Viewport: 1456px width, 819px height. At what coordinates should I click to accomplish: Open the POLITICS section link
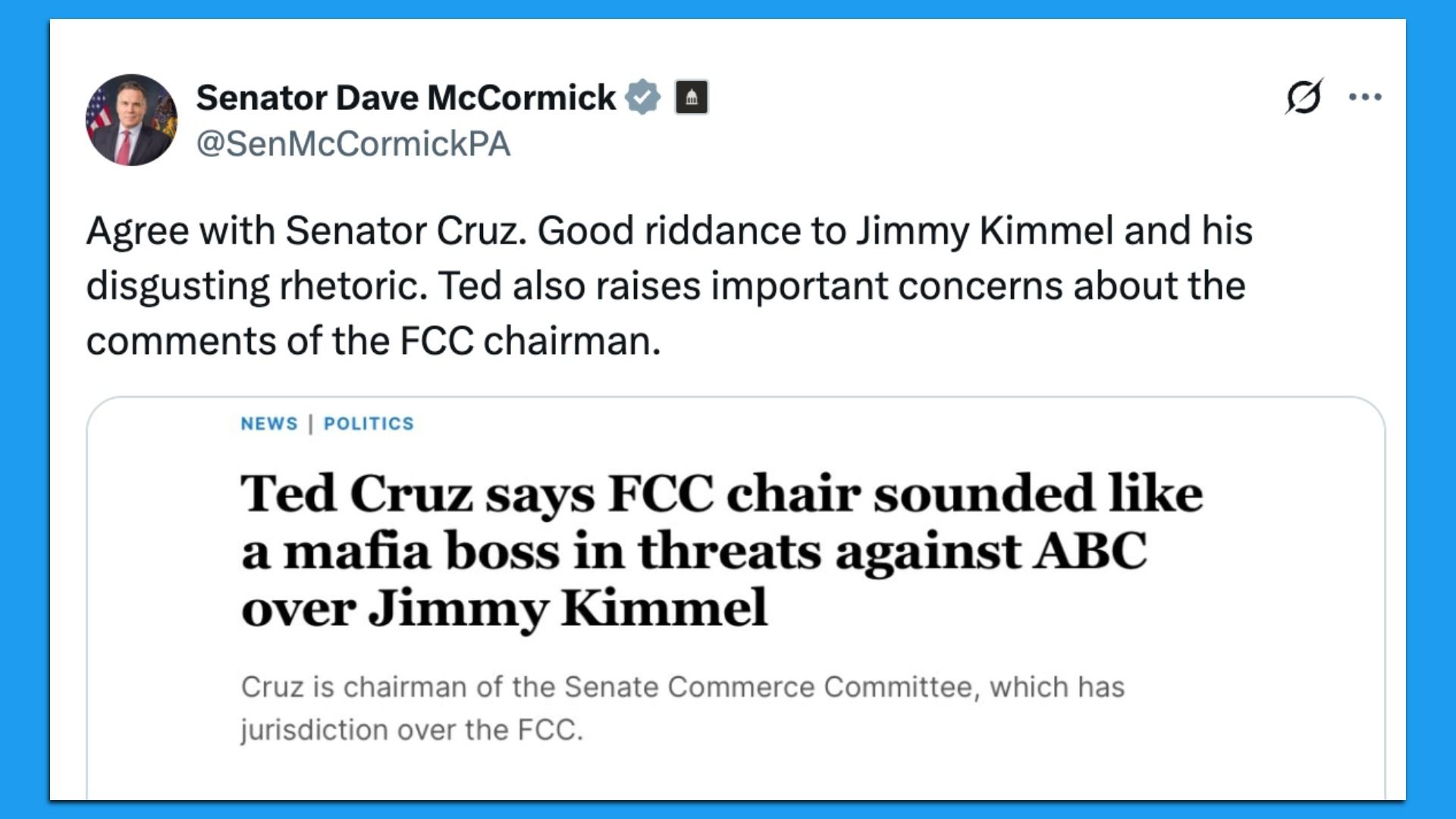coord(369,424)
